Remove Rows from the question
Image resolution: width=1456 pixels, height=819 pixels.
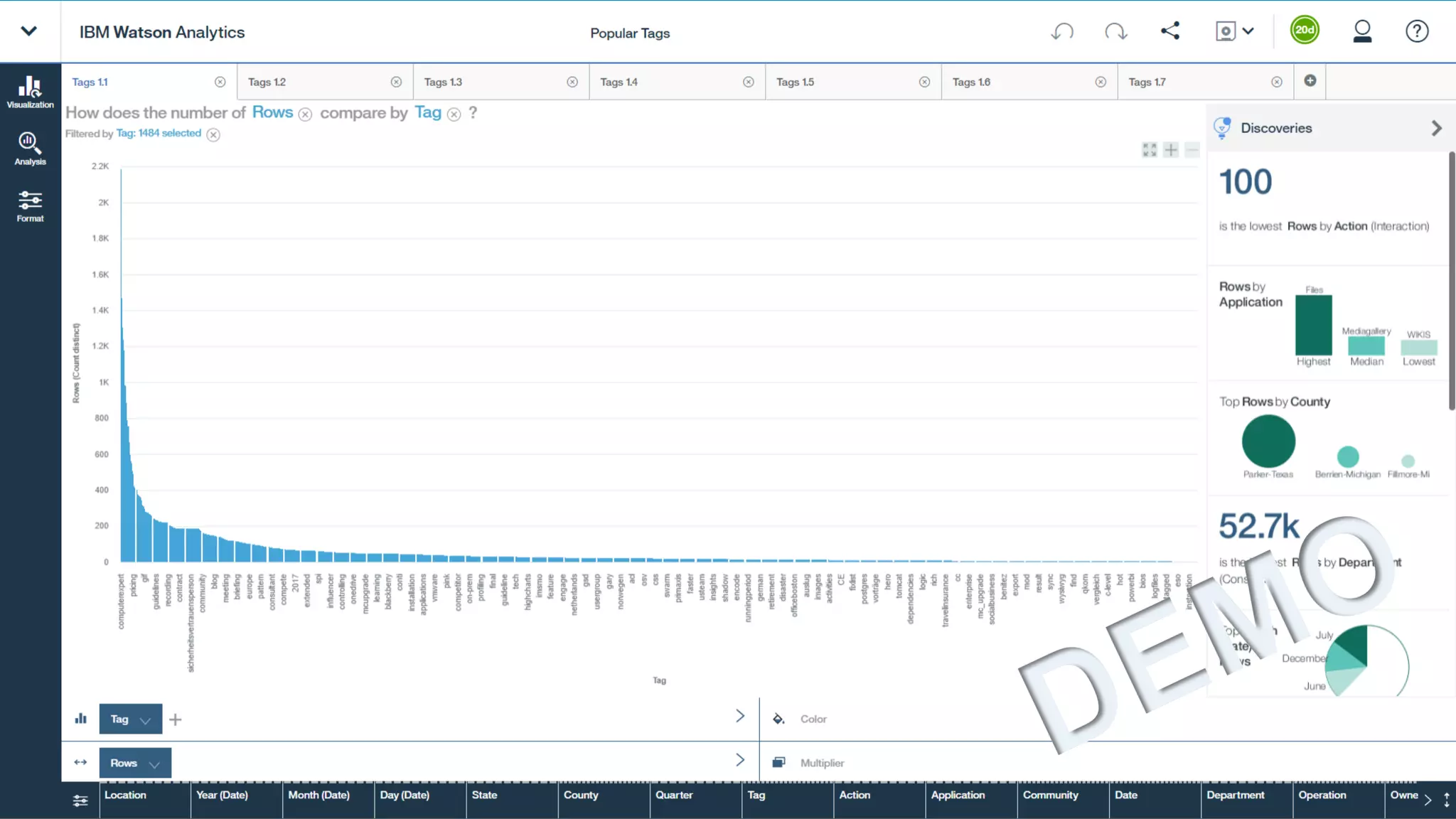point(305,114)
